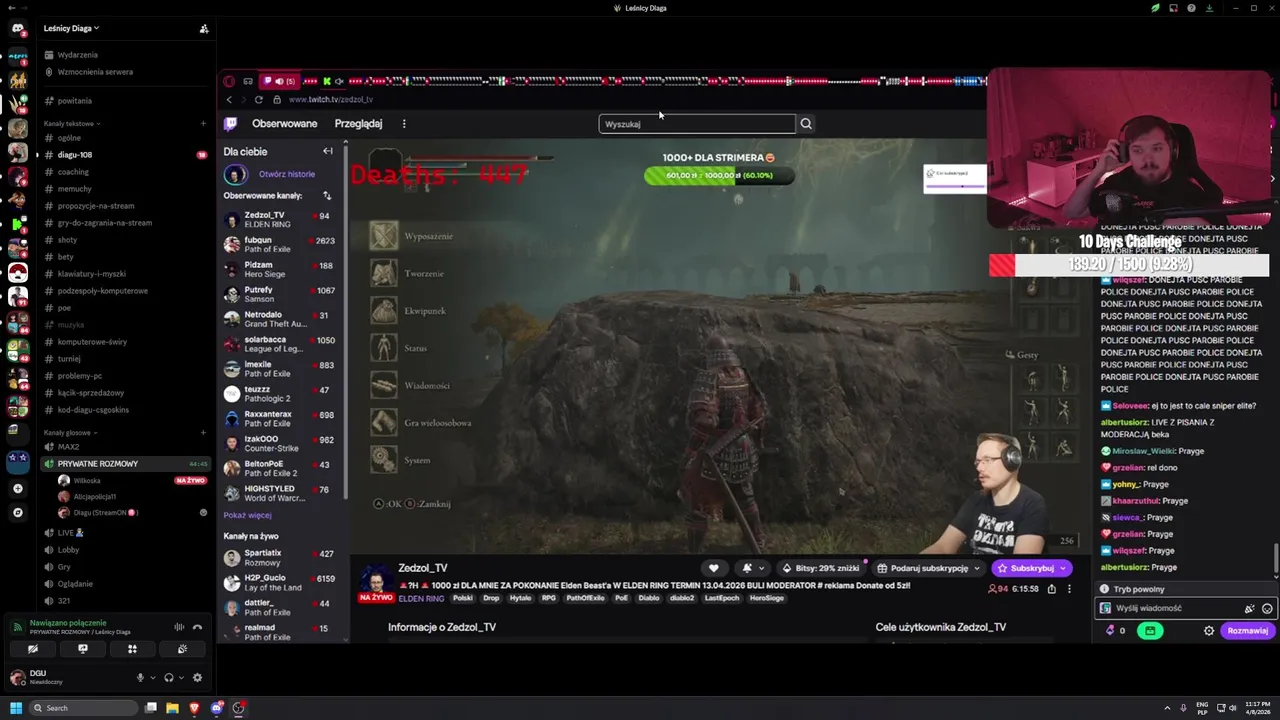Open the Twitch three-dot more menu
Viewport: 1280px width, 720px height.
click(404, 124)
